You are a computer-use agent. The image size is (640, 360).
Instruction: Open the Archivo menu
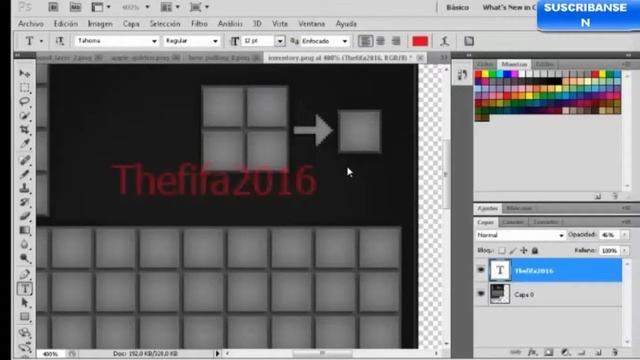(x=31, y=24)
